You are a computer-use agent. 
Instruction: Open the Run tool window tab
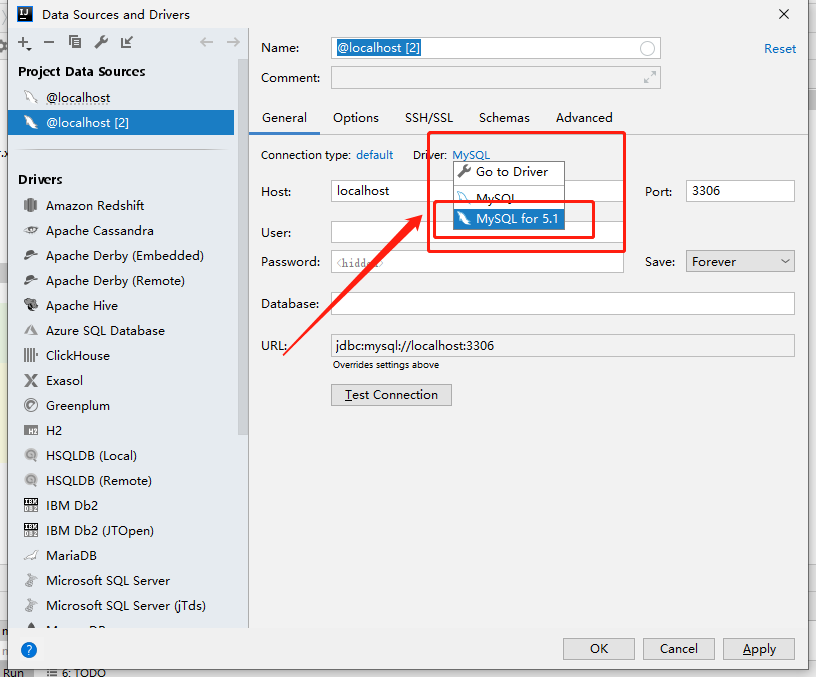[14, 672]
